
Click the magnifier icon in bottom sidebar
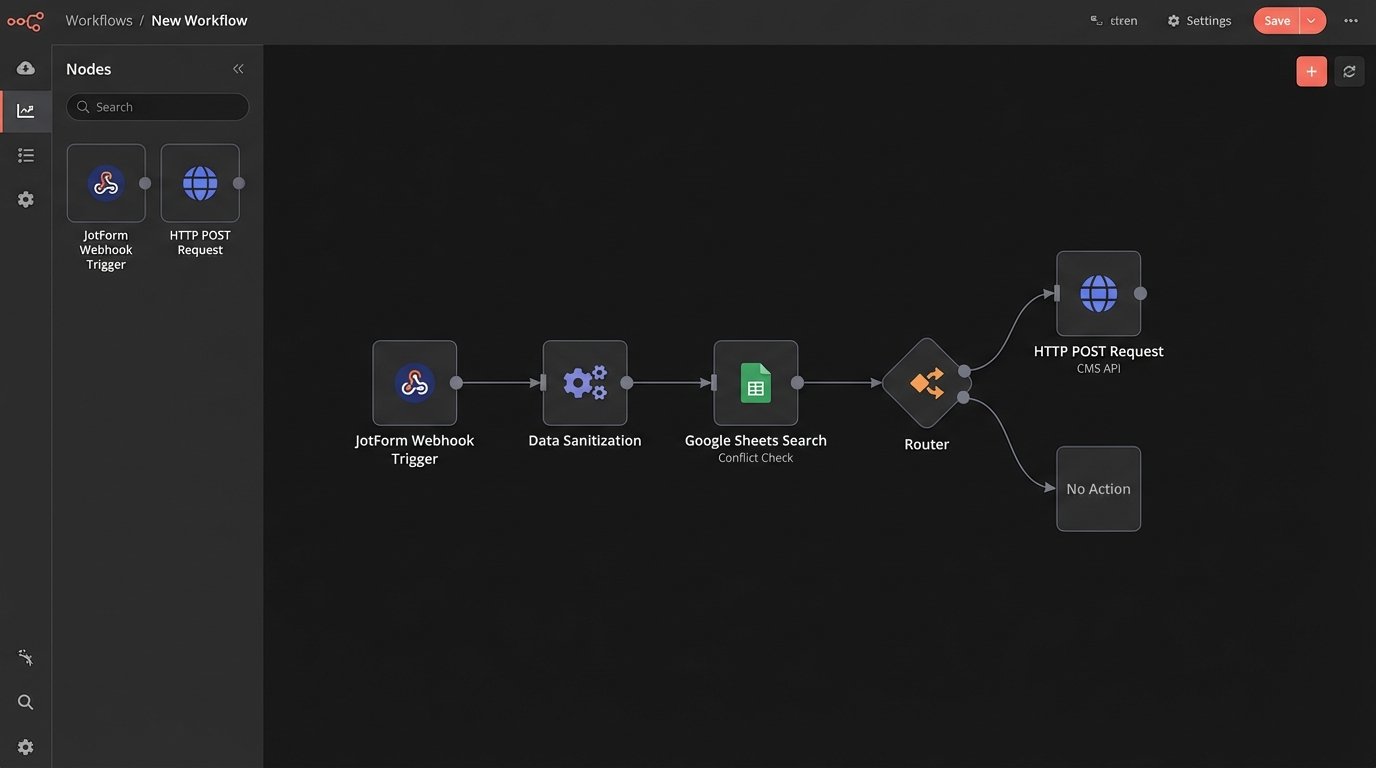tap(26, 702)
